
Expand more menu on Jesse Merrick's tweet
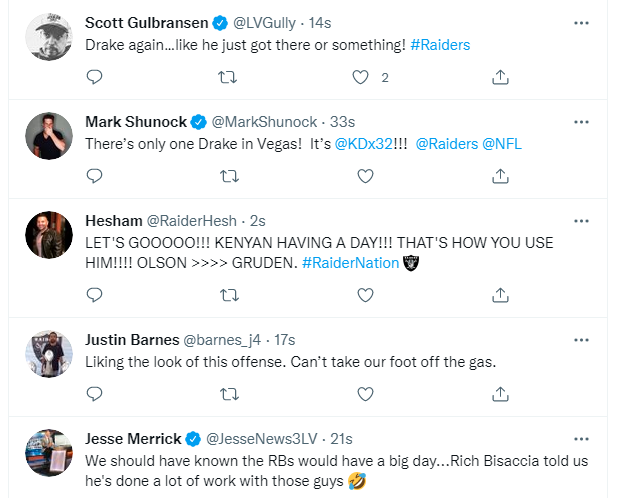(x=581, y=437)
